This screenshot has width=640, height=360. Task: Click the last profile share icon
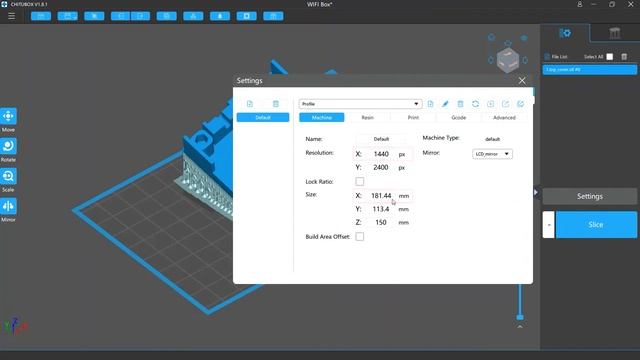[520, 104]
